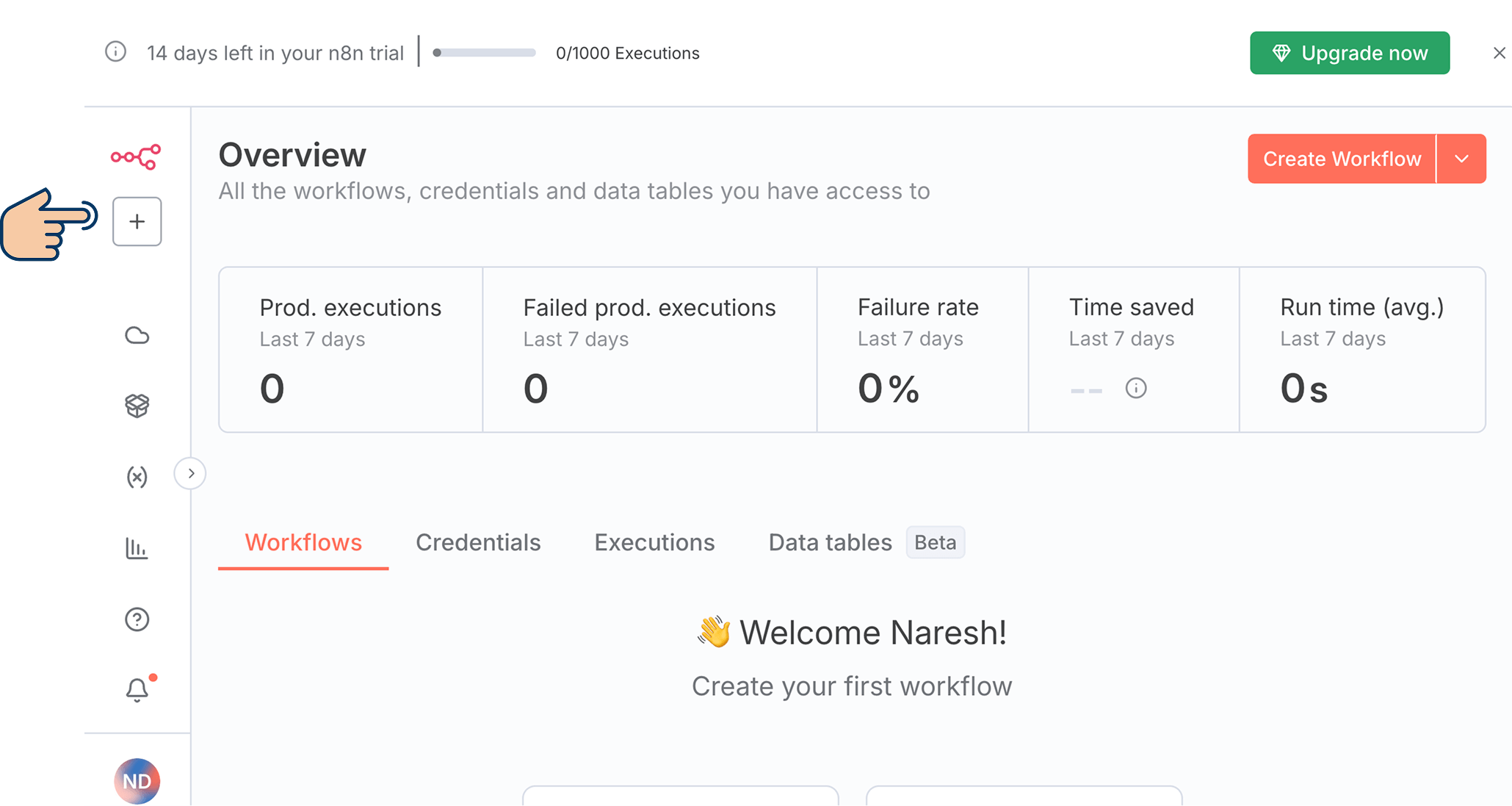This screenshot has width=1512, height=806.
Task: Open the templates box icon
Action: point(137,406)
